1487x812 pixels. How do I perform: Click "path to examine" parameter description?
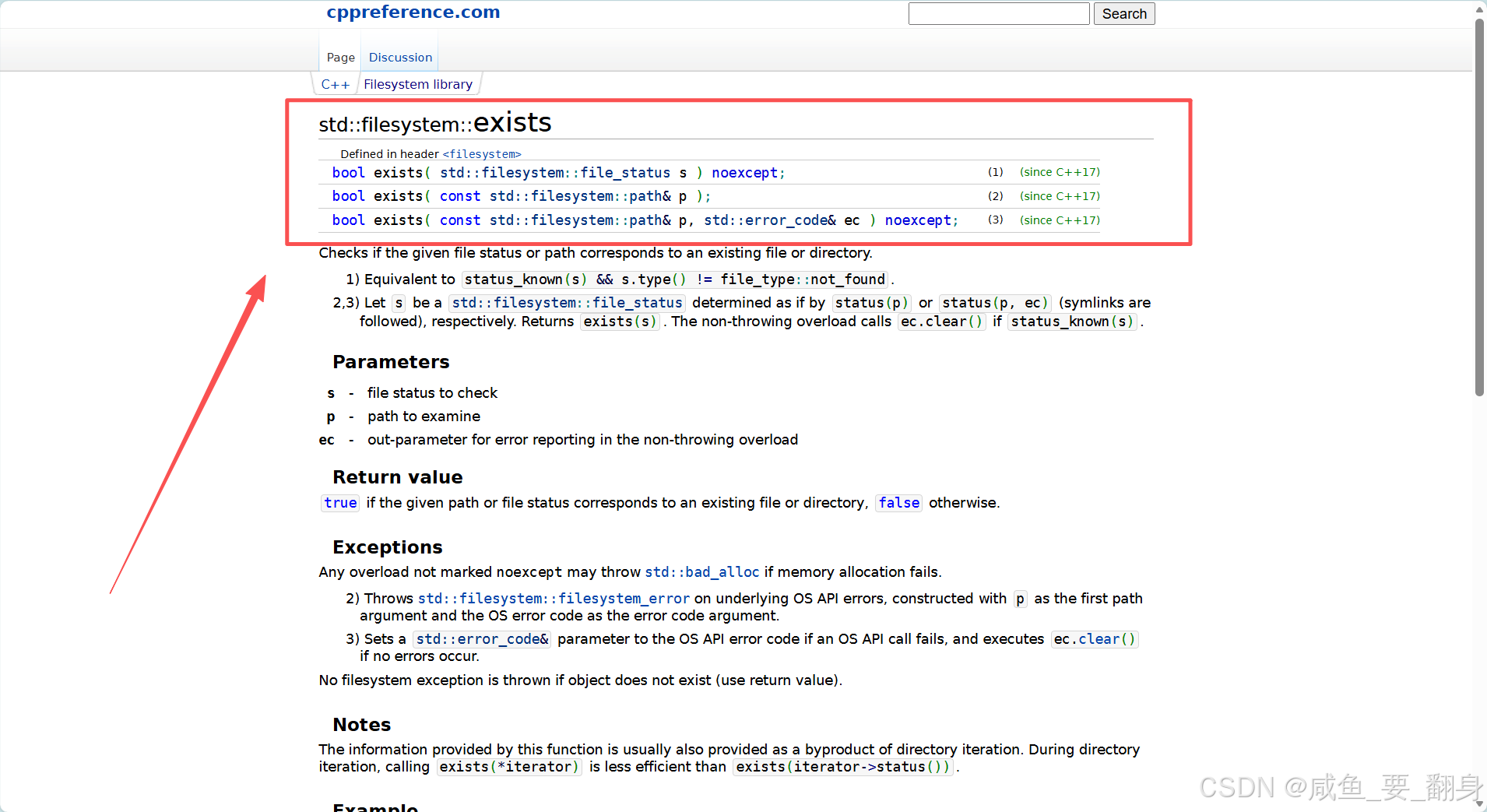[x=424, y=417]
